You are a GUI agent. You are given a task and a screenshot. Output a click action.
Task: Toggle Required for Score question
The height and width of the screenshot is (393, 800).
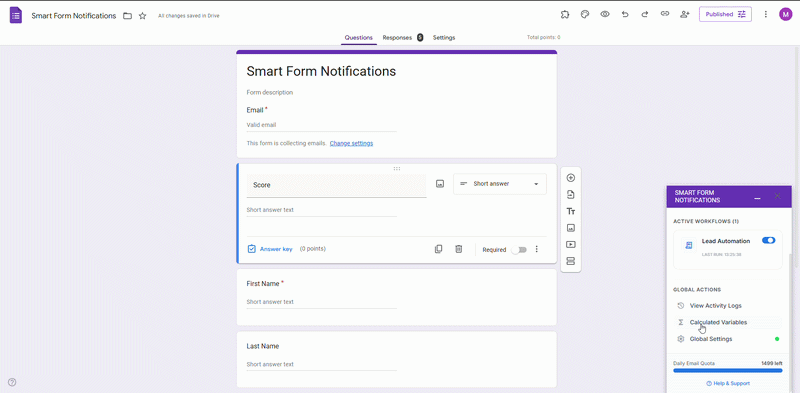pos(519,250)
